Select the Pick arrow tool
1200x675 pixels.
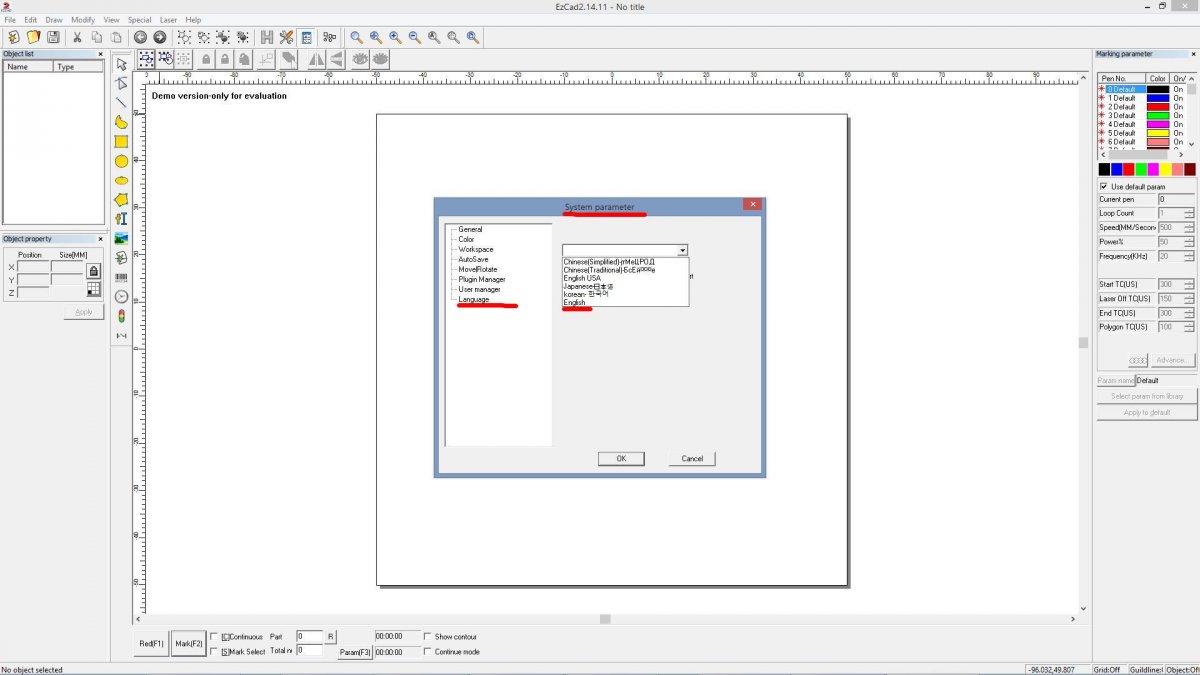[122, 65]
